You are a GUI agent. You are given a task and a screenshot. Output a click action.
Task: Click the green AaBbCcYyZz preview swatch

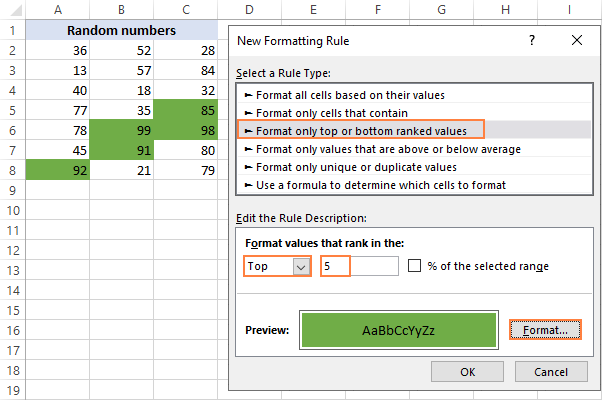click(398, 329)
